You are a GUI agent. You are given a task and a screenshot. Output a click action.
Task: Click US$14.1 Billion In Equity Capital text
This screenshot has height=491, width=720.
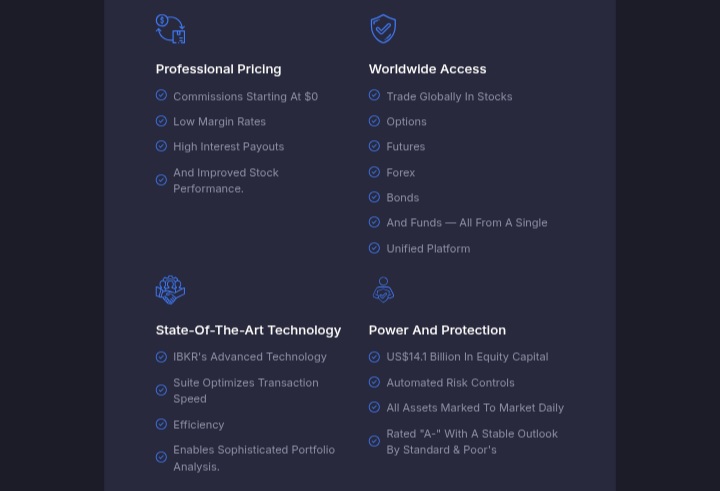point(467,357)
